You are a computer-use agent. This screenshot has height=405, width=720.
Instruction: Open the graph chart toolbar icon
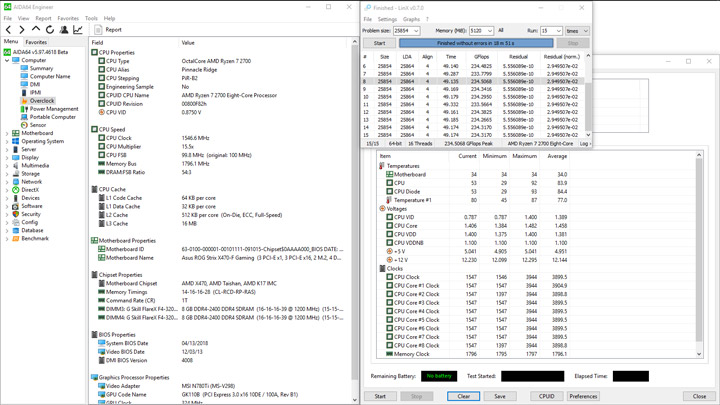tap(78, 30)
